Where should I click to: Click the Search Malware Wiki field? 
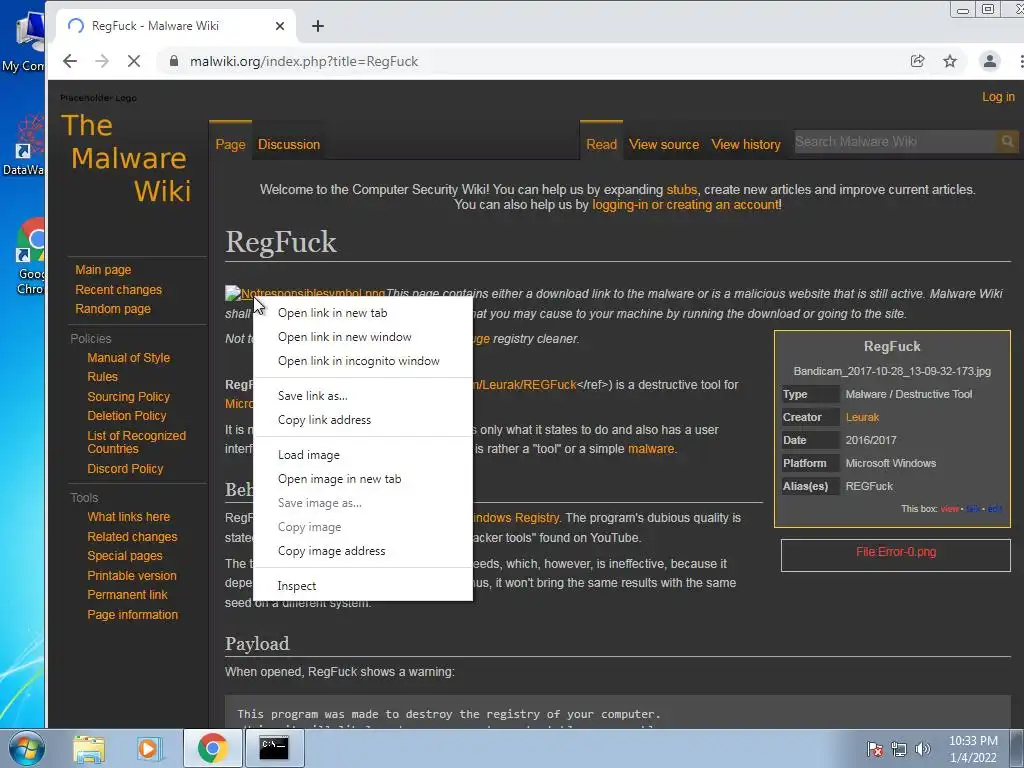[895, 142]
